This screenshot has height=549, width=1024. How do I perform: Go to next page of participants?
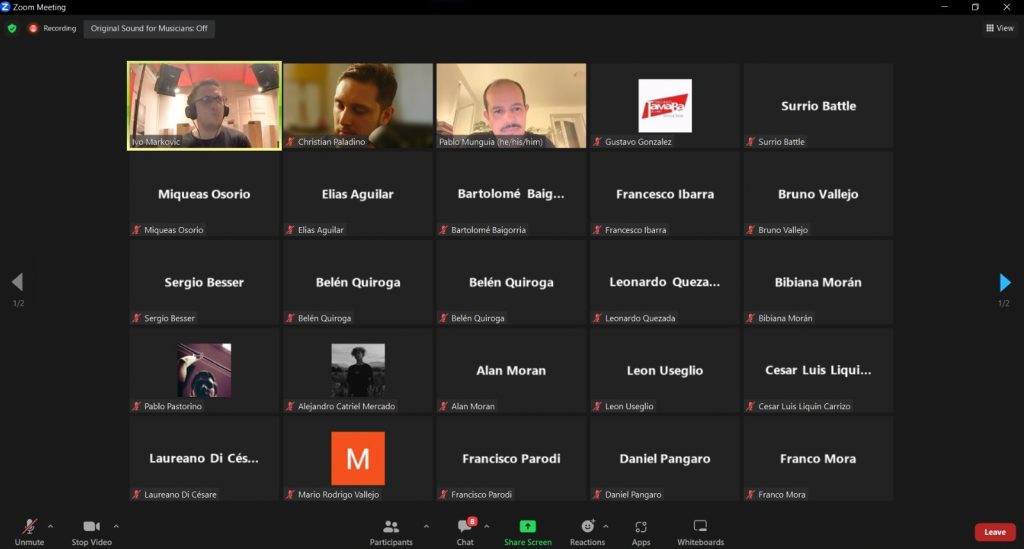point(1005,283)
